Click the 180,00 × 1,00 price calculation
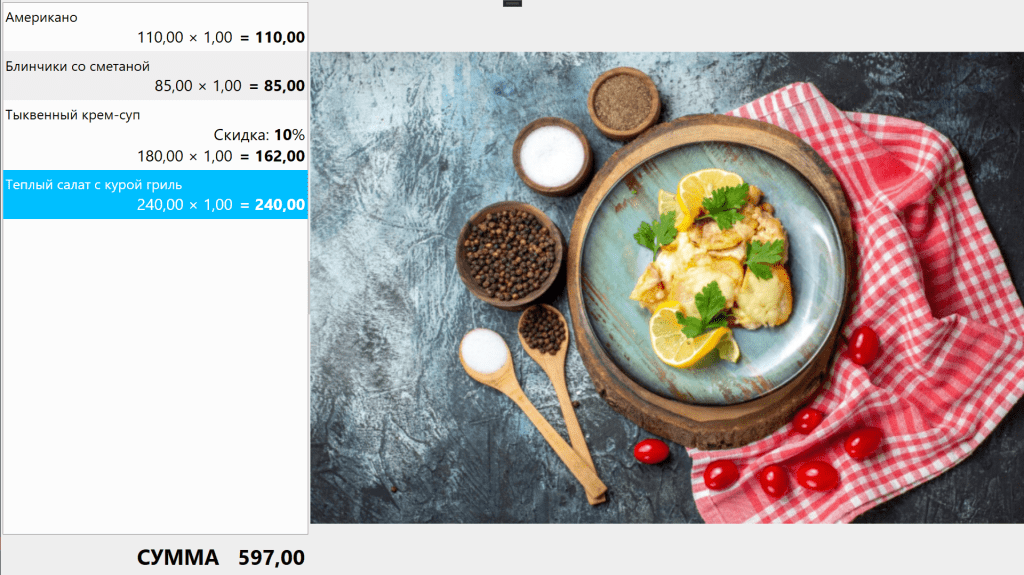The image size is (1024, 575). 185,156
